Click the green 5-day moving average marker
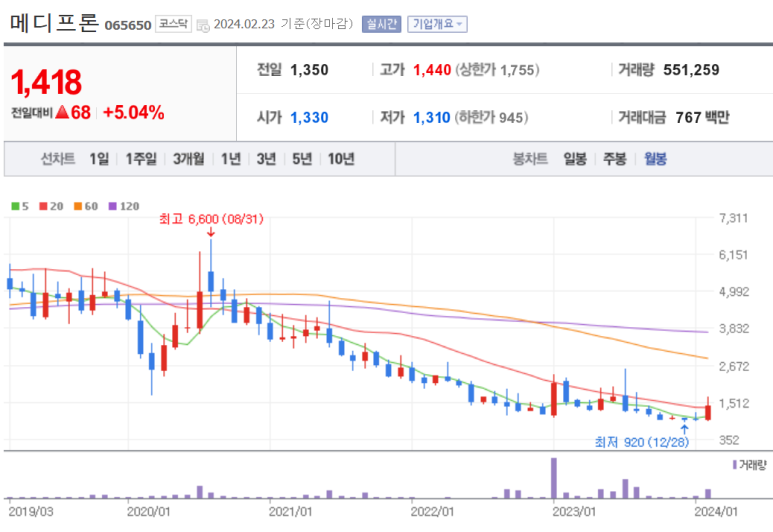This screenshot has height=532, width=773. (16, 207)
